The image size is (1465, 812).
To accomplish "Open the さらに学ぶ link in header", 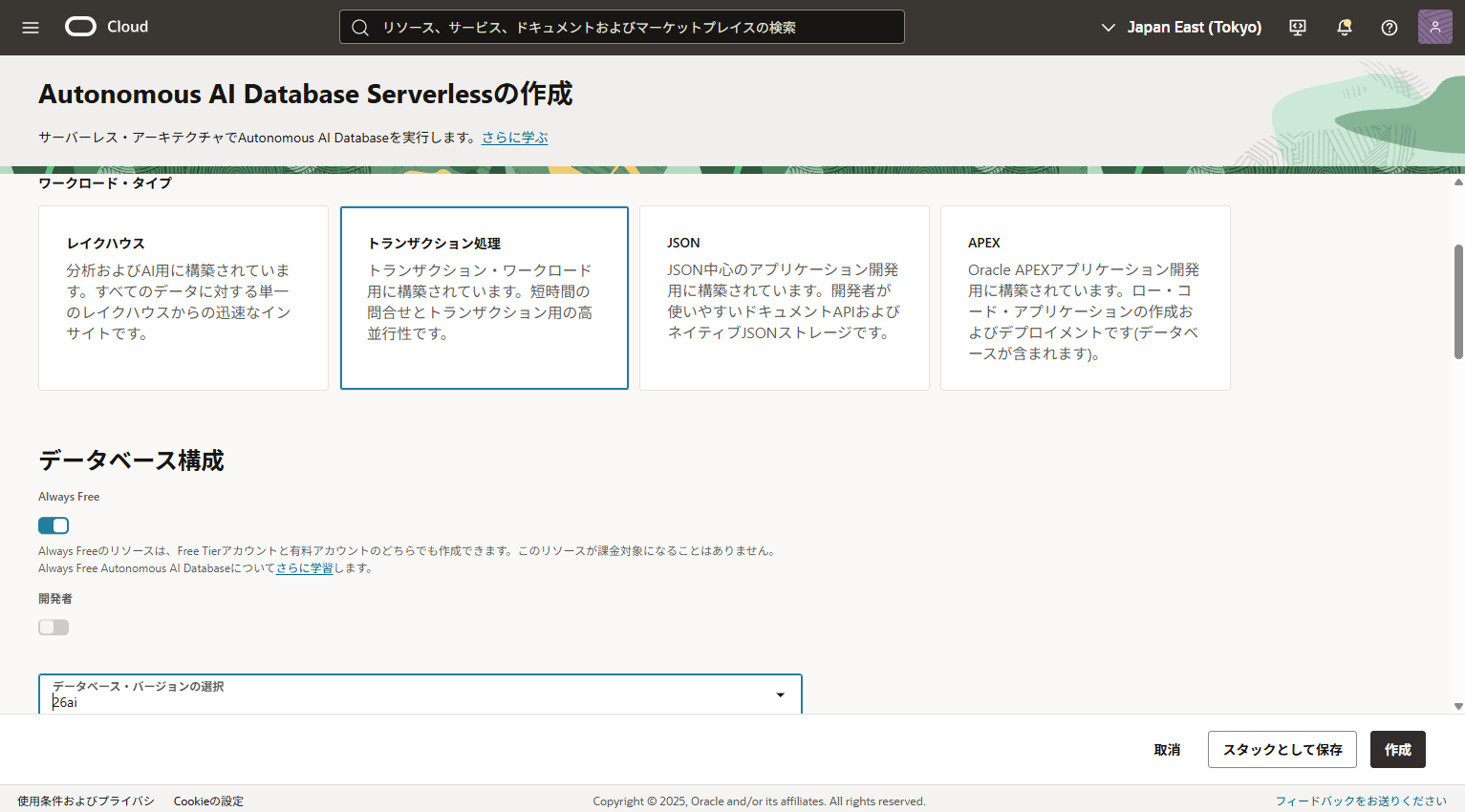I will (515, 138).
